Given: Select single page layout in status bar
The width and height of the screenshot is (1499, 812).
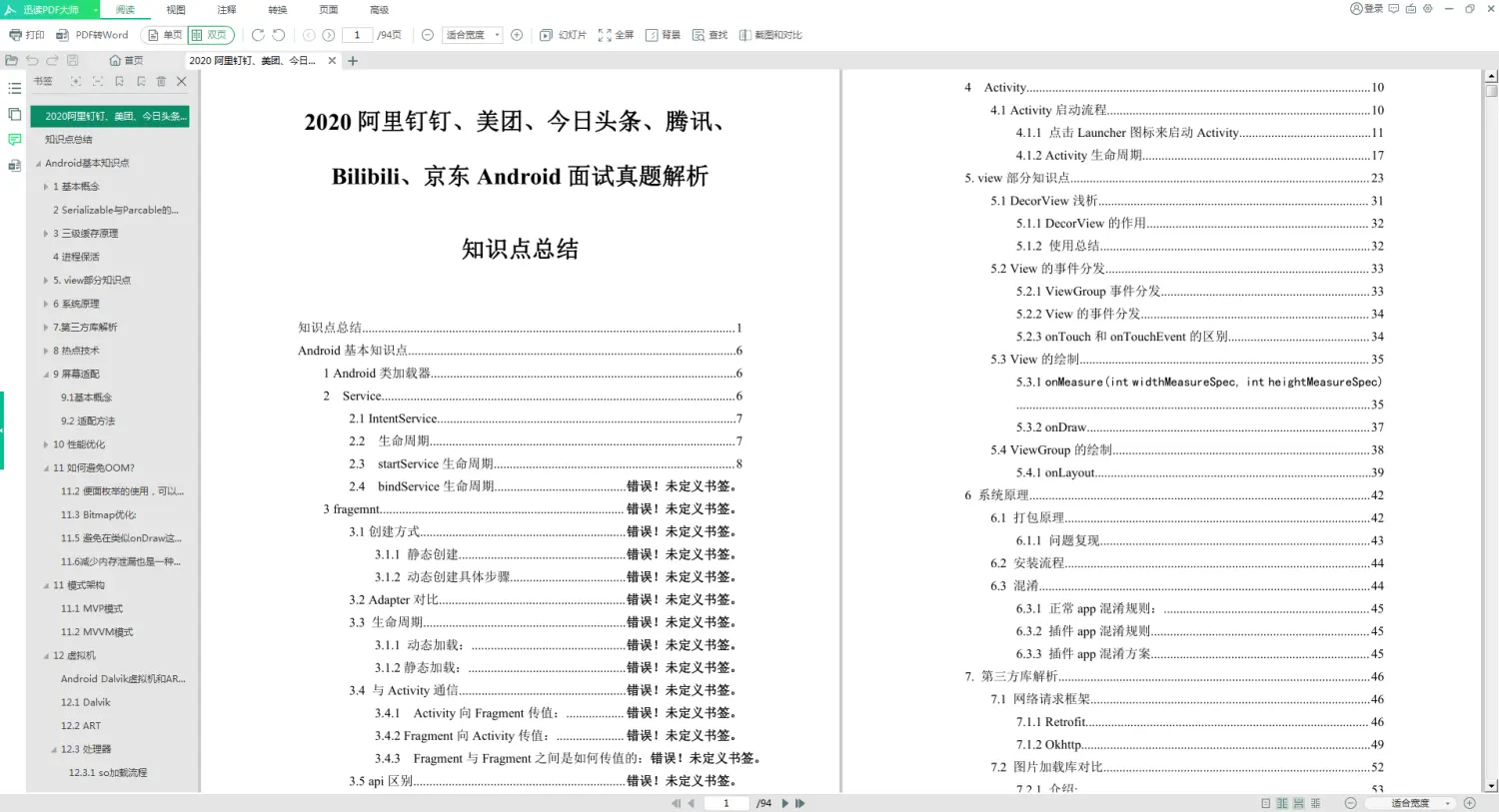Looking at the screenshot, I should click(x=1266, y=803).
